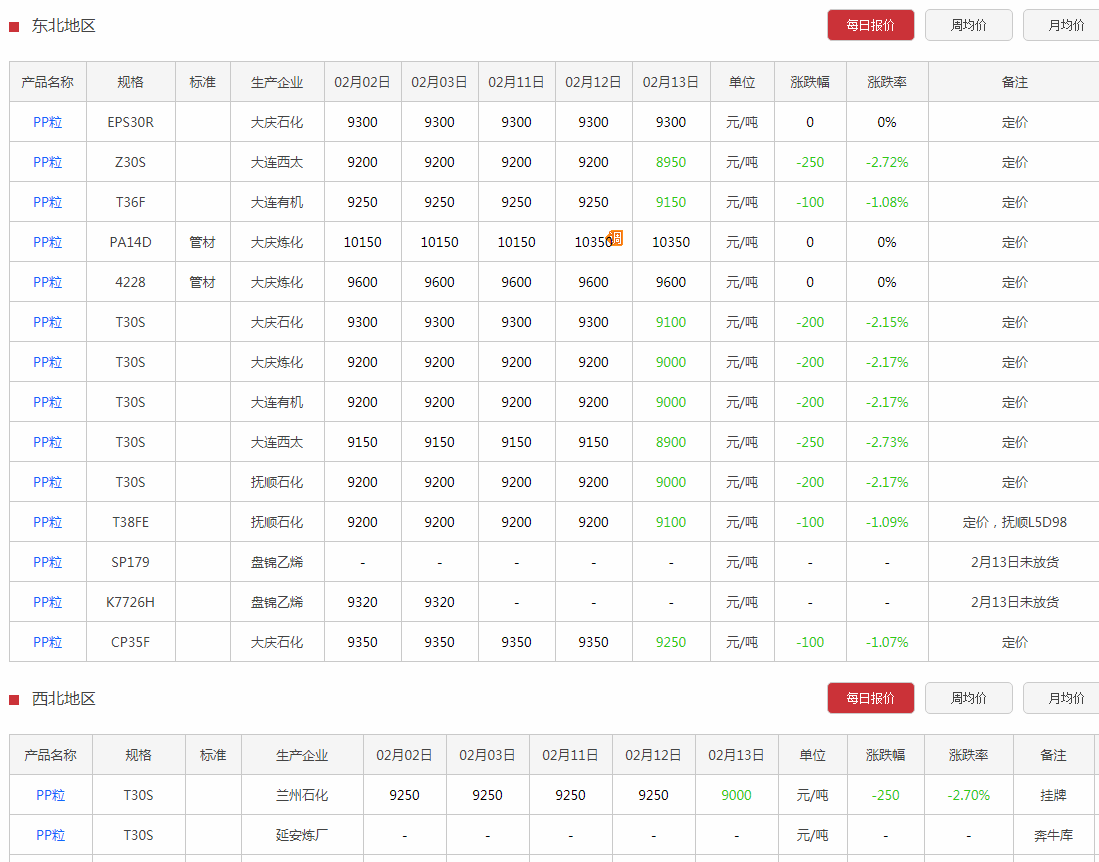Click 9000 green price in 兰州石化 row
This screenshot has height=862, width=1099.
click(736, 795)
